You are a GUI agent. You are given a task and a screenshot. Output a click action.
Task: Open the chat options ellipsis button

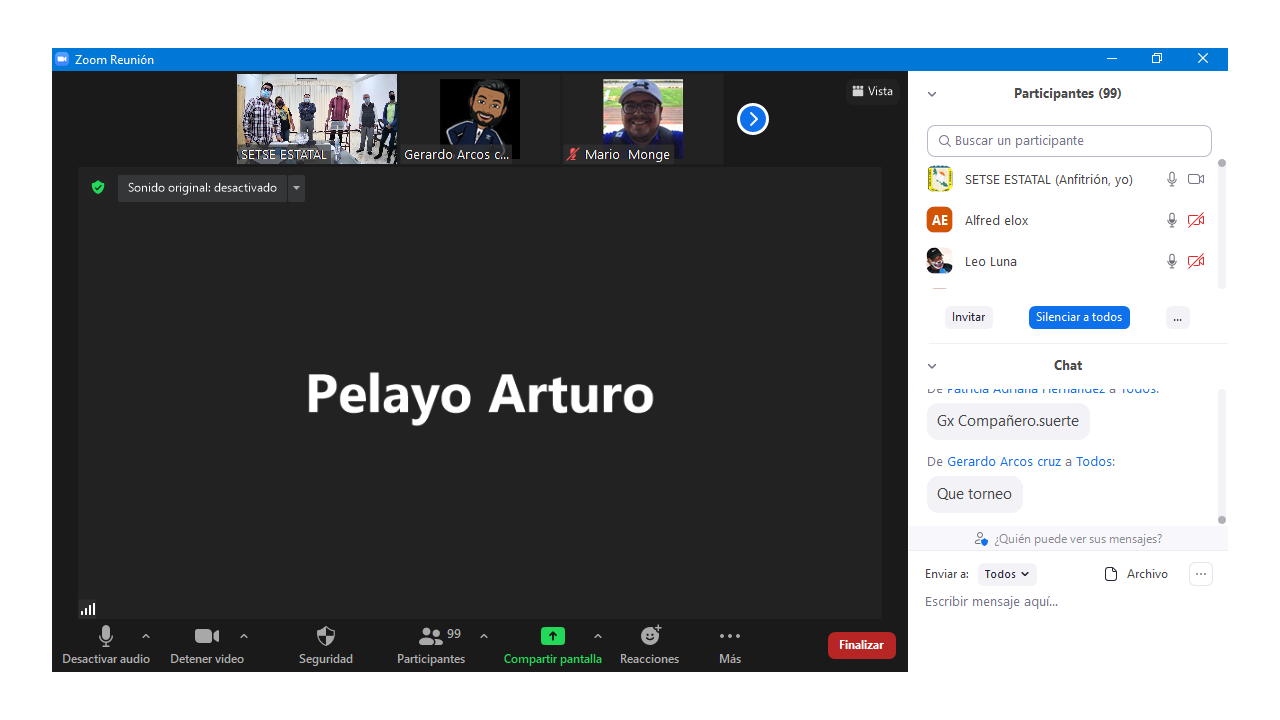pos(1201,574)
